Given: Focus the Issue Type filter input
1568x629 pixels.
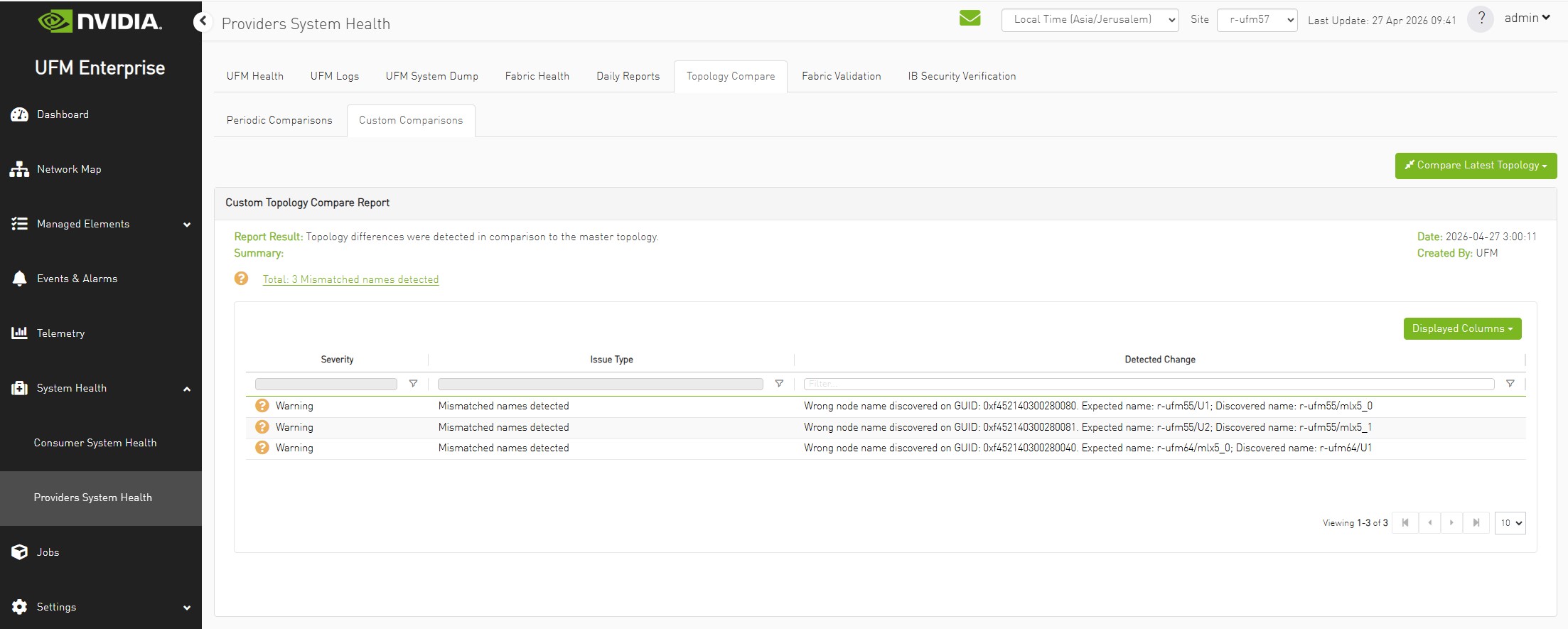Looking at the screenshot, I should (601, 384).
